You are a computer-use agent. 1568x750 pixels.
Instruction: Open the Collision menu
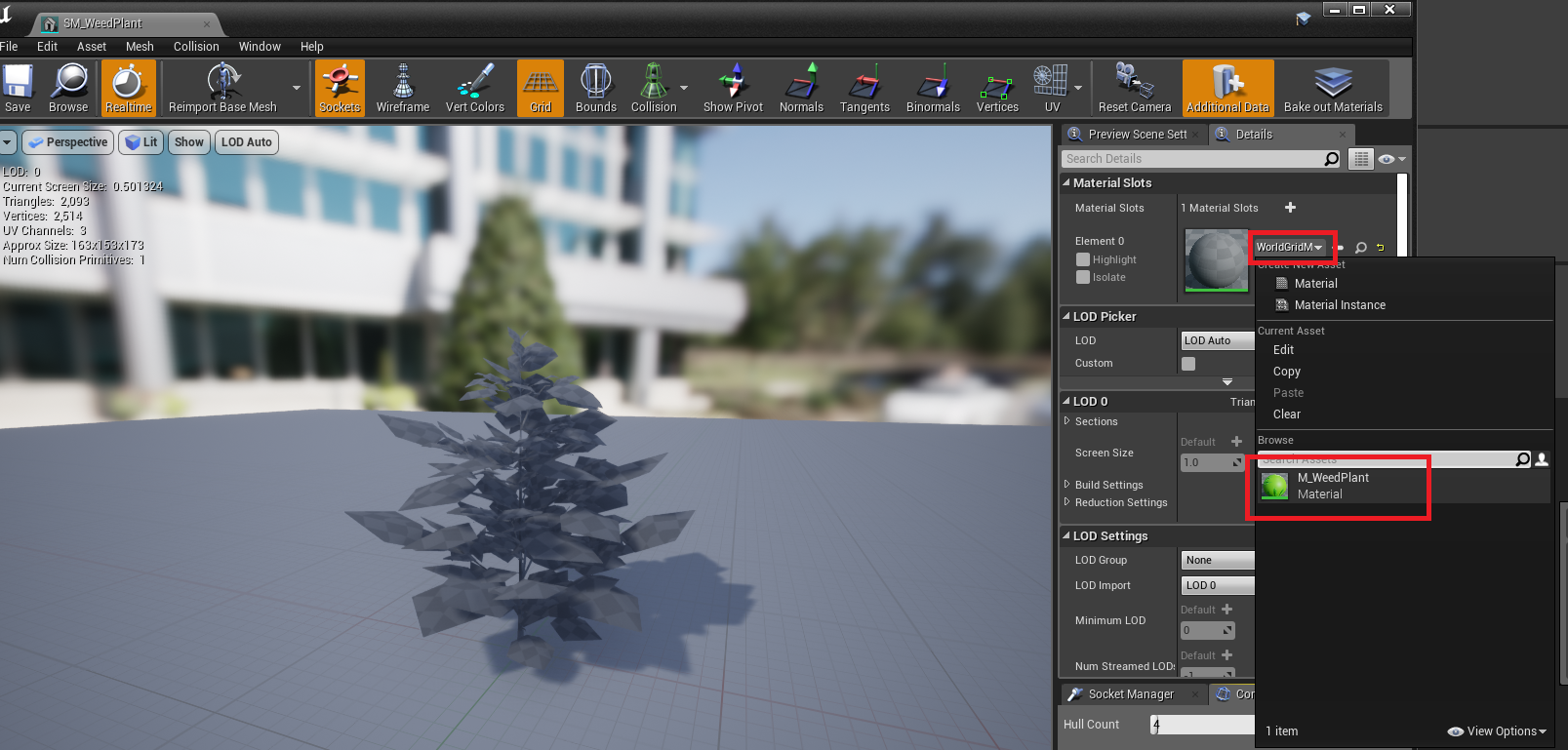196,47
